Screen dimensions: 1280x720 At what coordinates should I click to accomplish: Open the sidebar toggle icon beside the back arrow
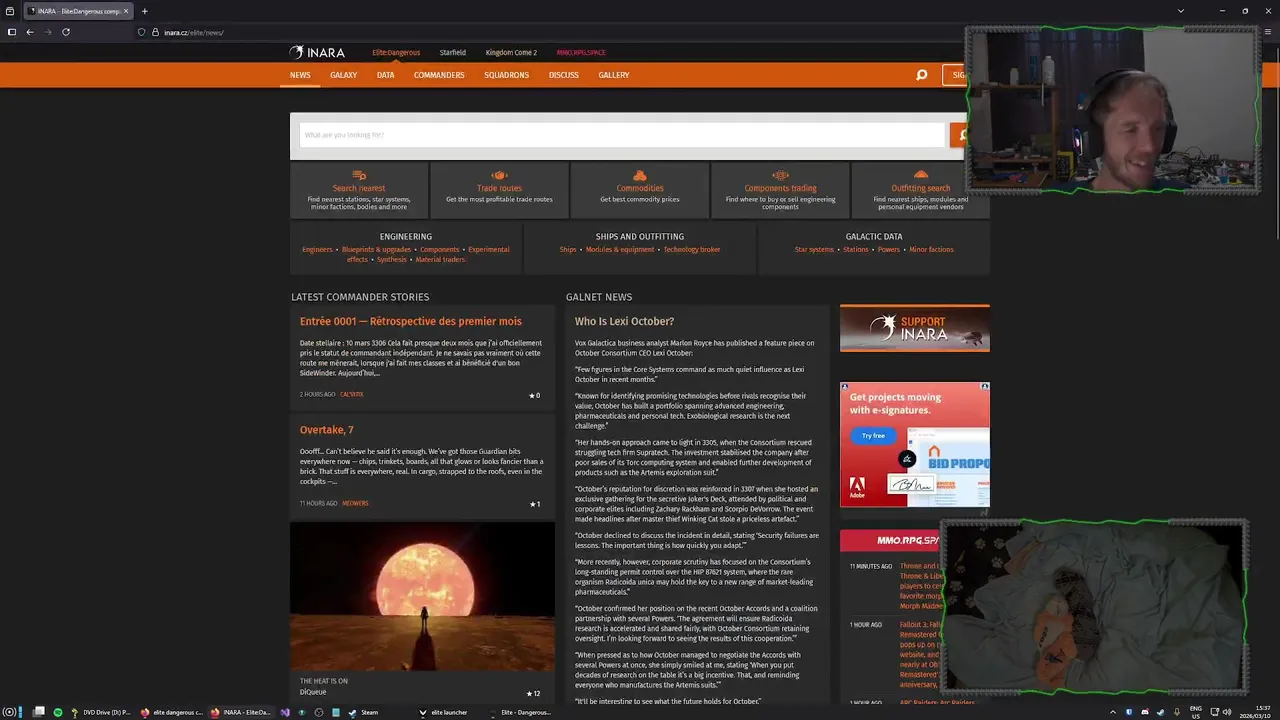pyautogui.click(x=12, y=32)
